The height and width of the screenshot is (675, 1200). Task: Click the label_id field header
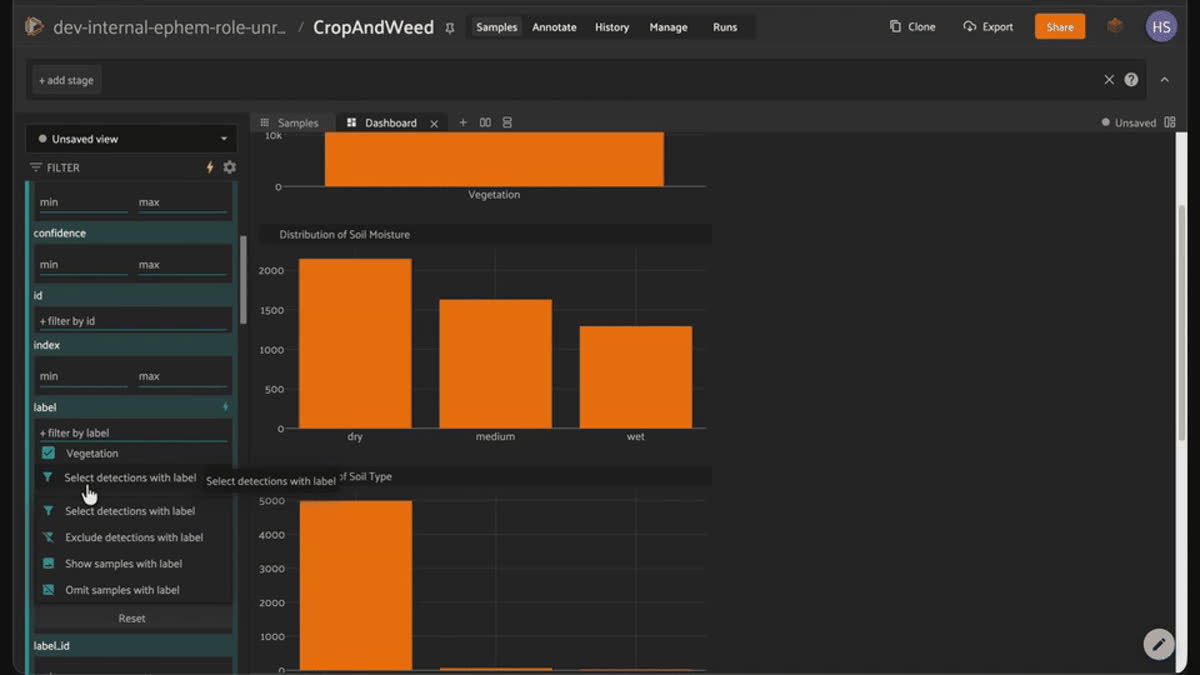132,646
